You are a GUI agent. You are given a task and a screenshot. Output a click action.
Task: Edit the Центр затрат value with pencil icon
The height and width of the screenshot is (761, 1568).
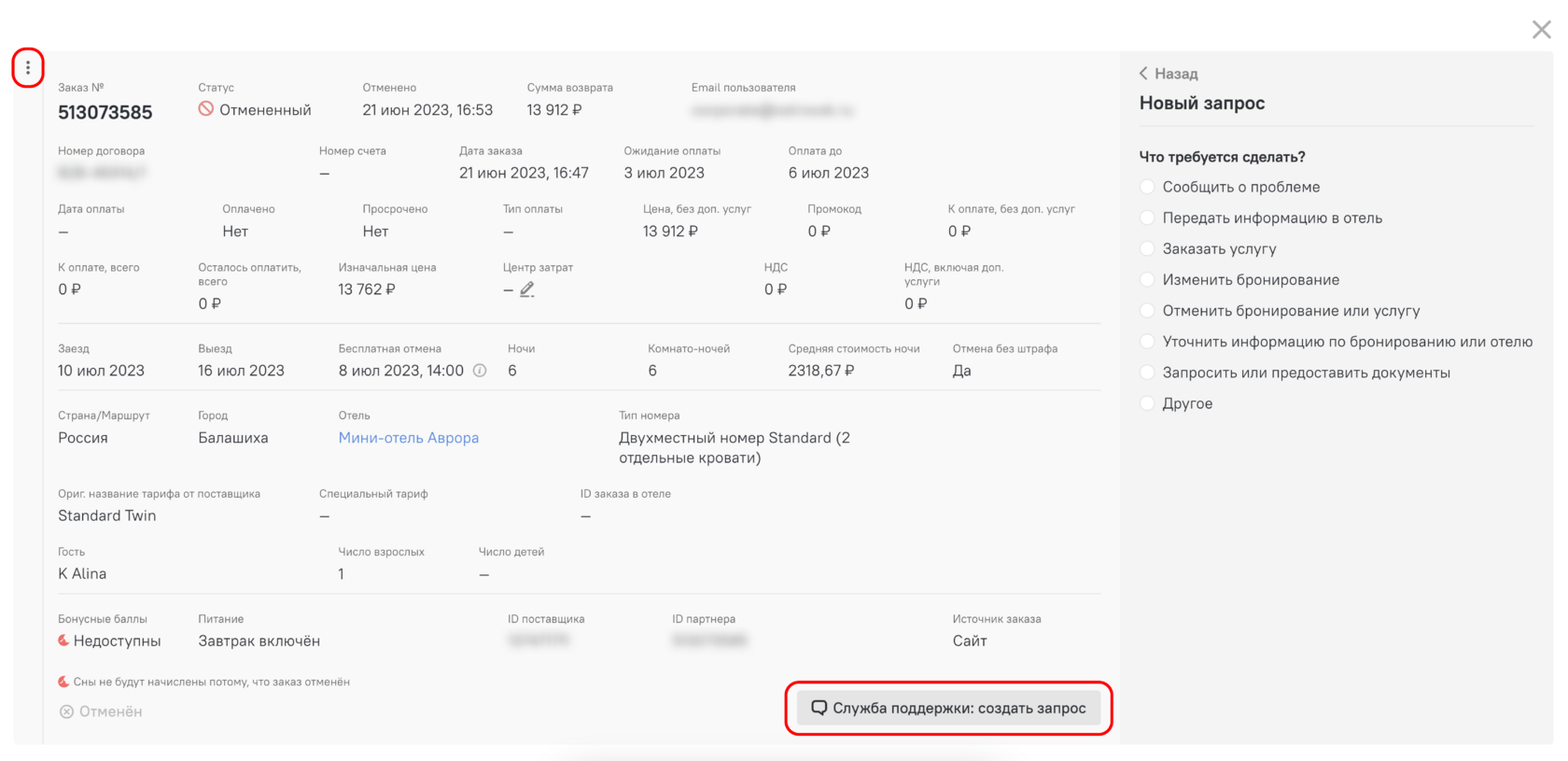point(527,289)
